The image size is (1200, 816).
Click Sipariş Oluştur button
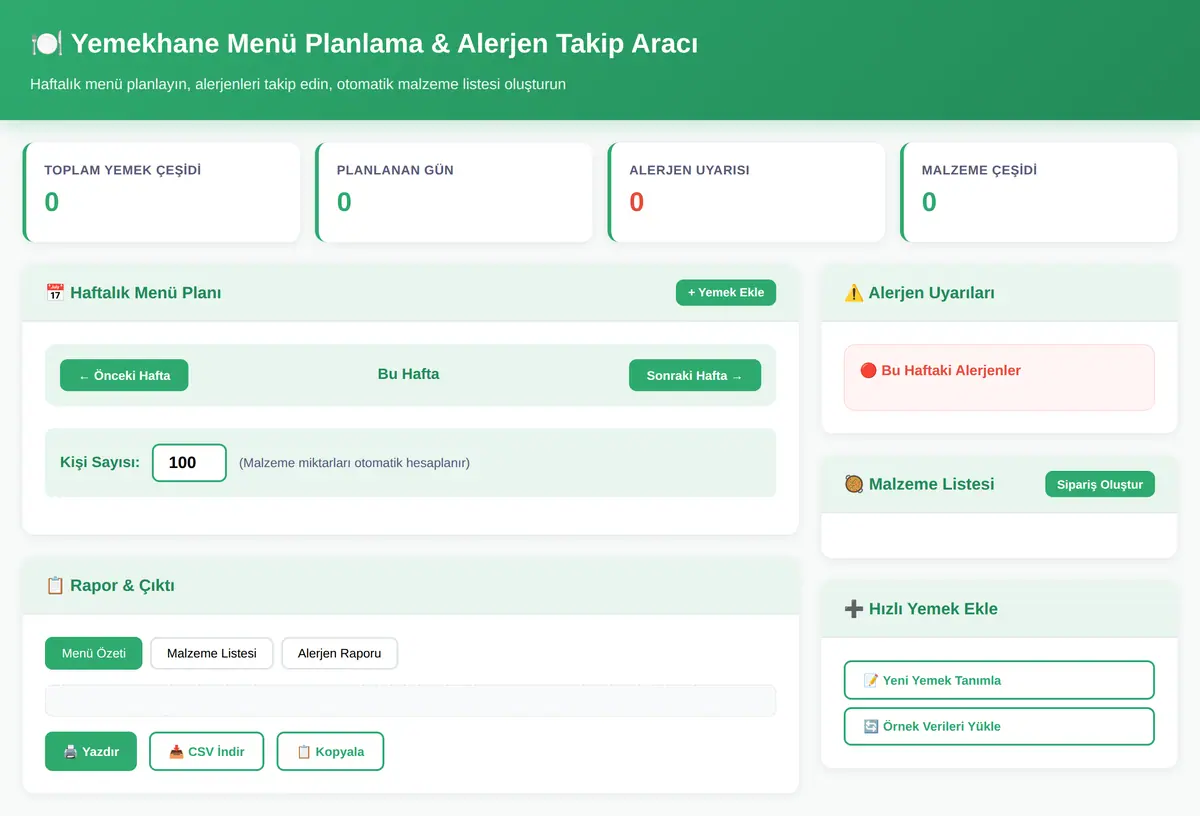coord(1100,484)
